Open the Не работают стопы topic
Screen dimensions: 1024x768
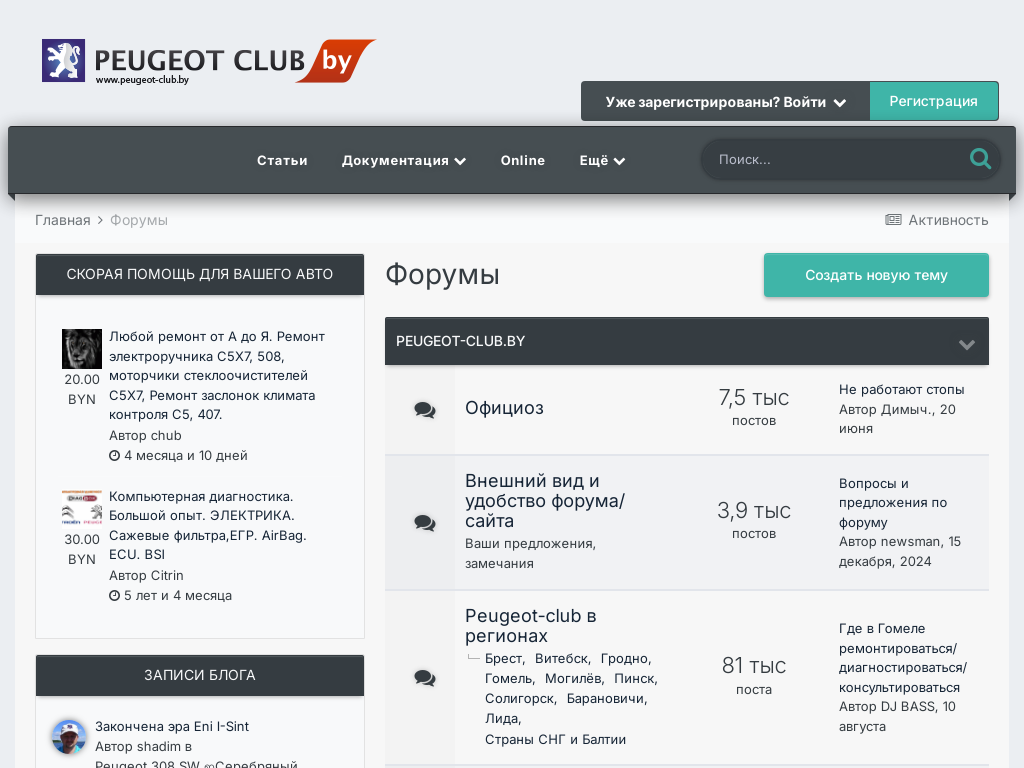pyautogui.click(x=901, y=389)
